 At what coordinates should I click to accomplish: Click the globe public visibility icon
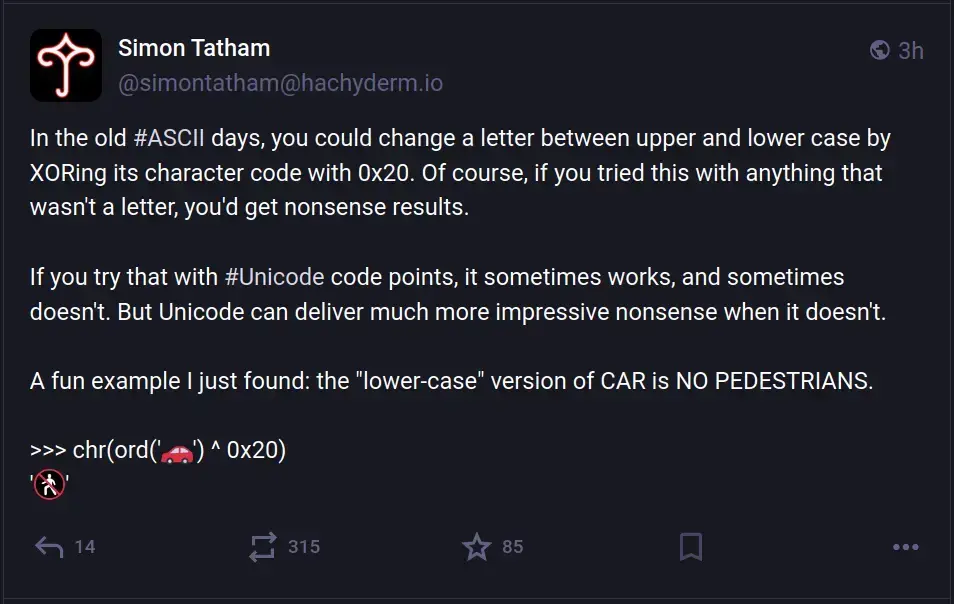(880, 50)
